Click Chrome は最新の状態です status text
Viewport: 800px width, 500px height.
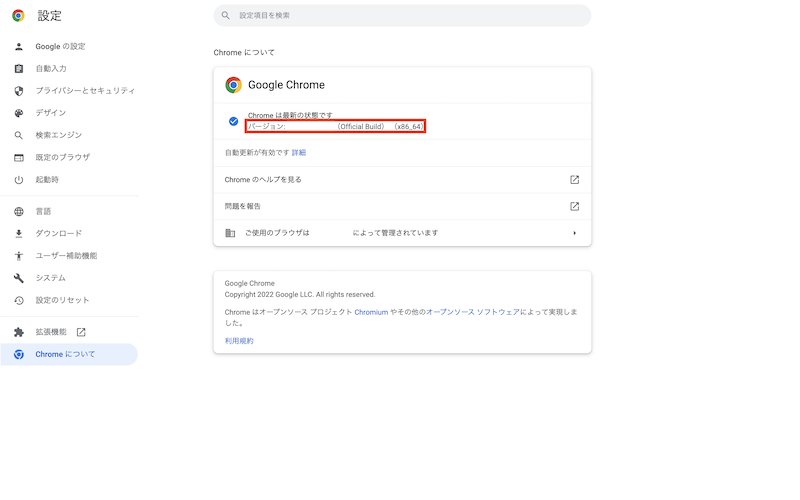(x=290, y=115)
